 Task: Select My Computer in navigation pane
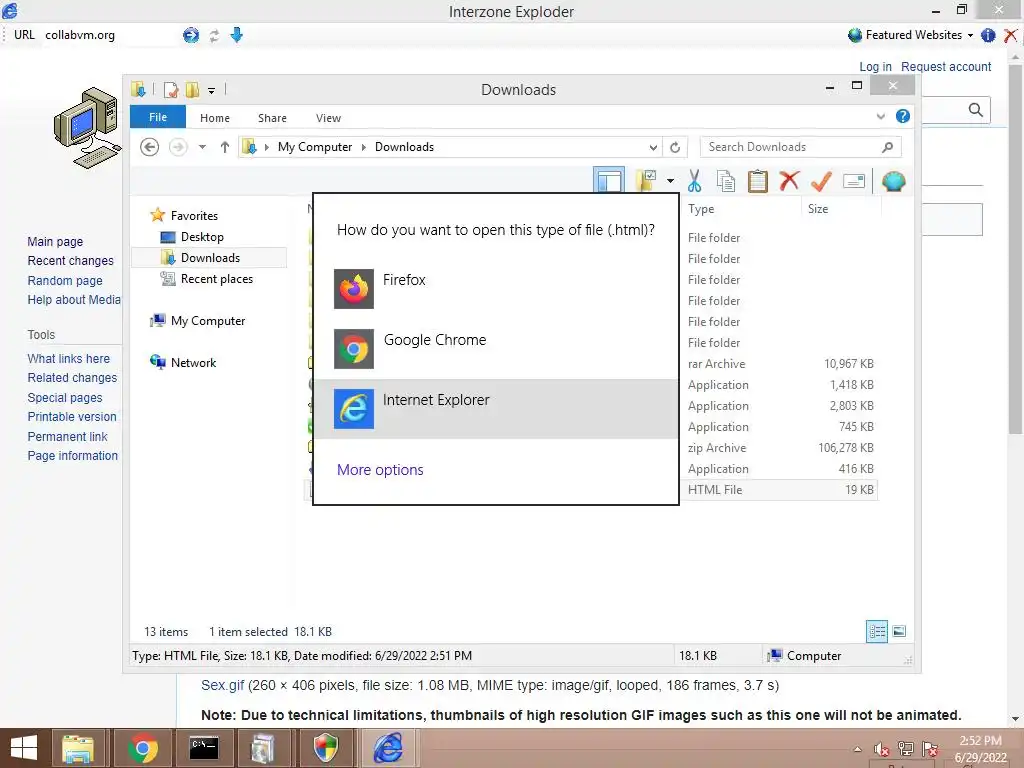point(208,321)
